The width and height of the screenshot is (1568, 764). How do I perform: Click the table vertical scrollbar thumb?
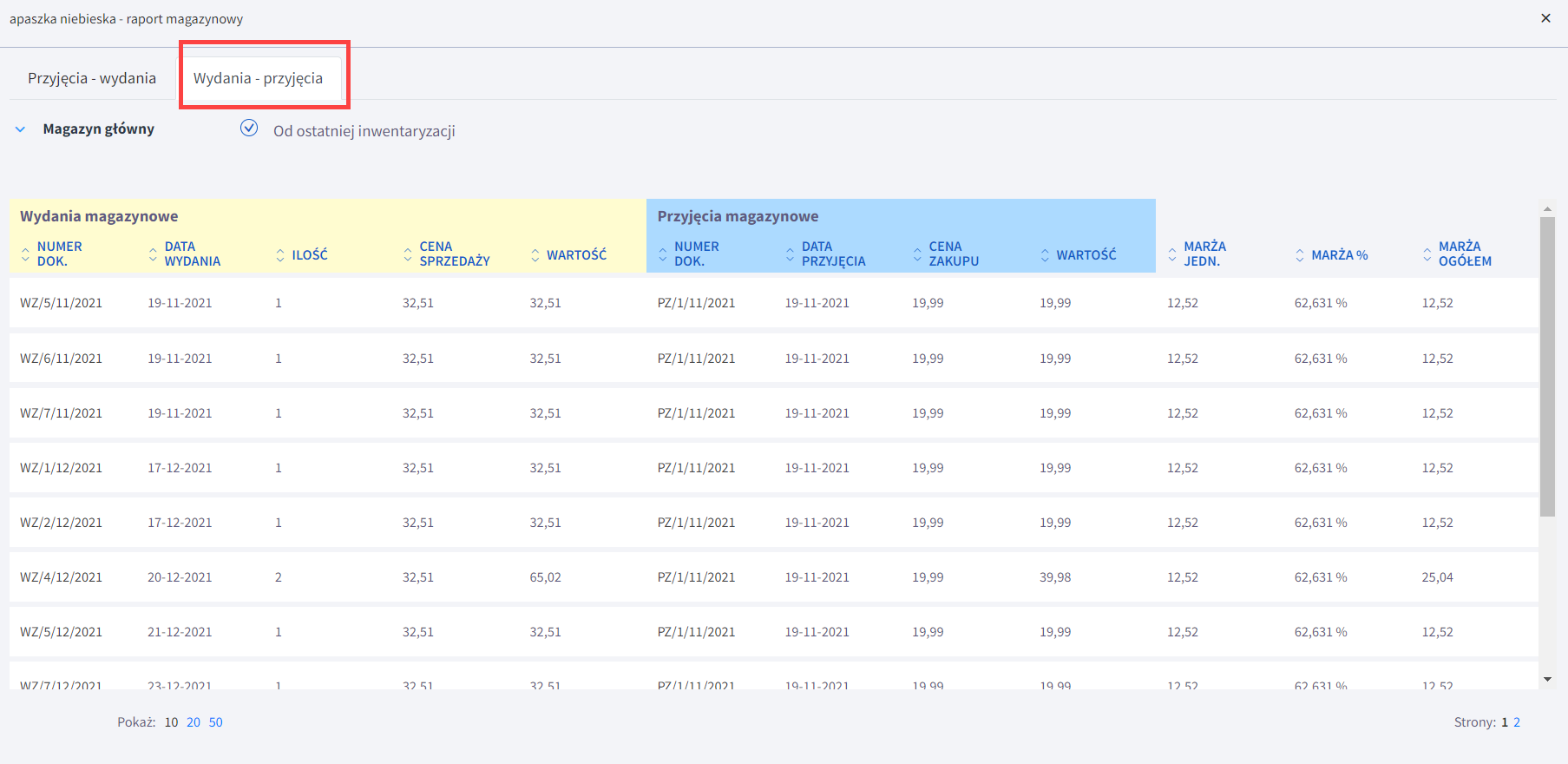pyautogui.click(x=1547, y=365)
